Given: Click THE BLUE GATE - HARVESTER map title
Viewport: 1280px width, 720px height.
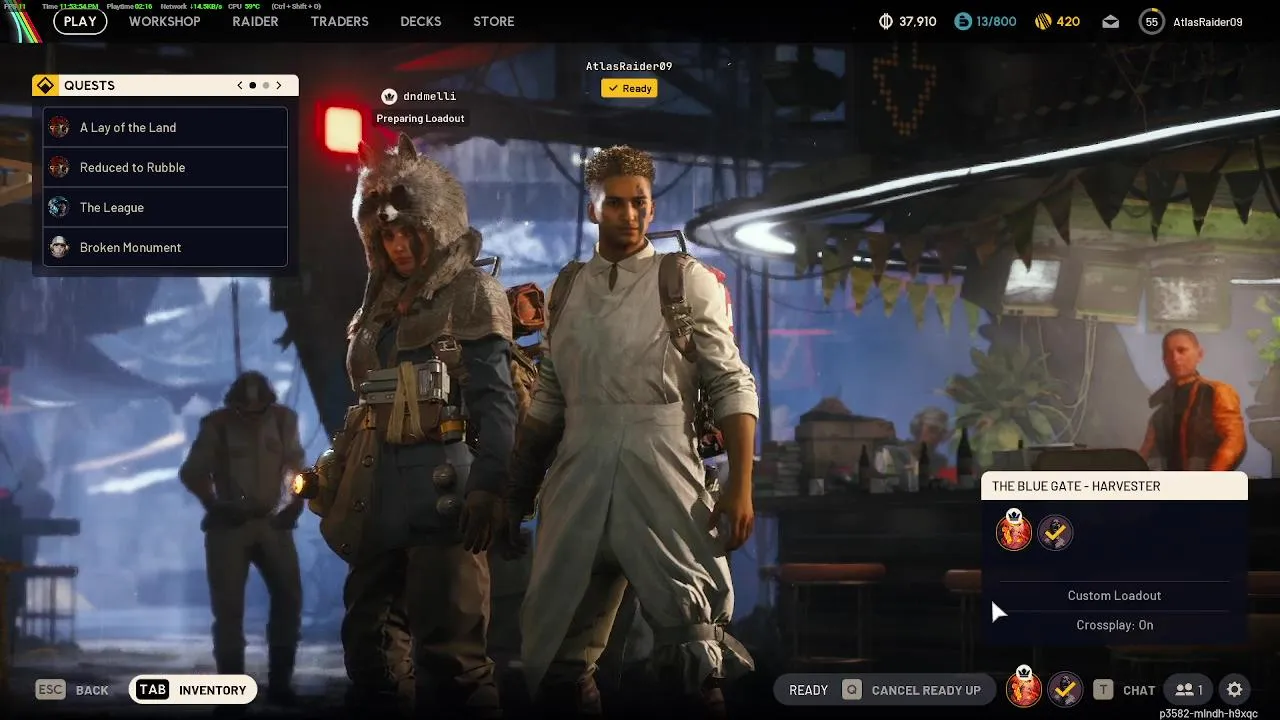Looking at the screenshot, I should click(1076, 486).
